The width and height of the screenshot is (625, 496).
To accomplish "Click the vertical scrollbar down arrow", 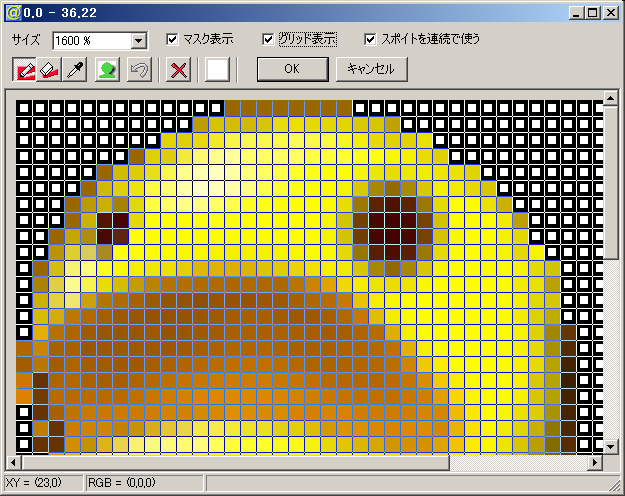I will click(x=611, y=446).
